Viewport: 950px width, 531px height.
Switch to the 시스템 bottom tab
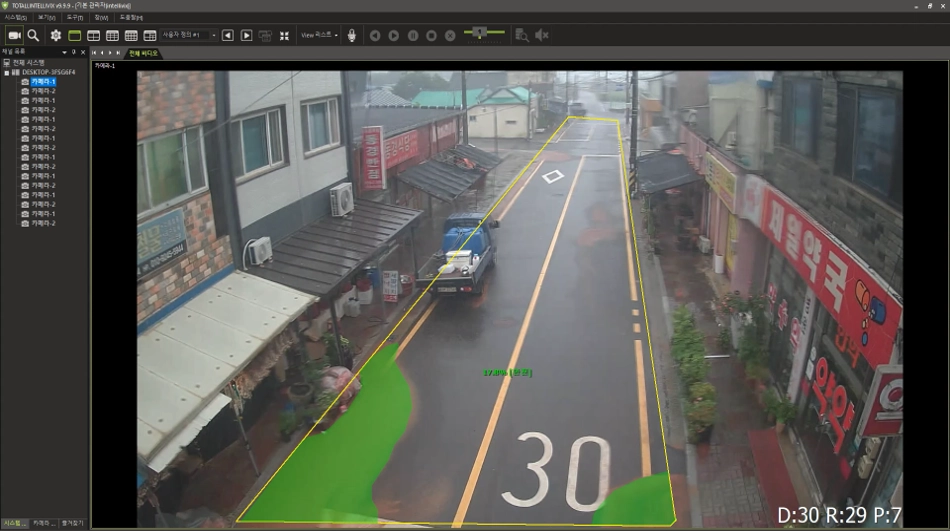[x=15, y=523]
